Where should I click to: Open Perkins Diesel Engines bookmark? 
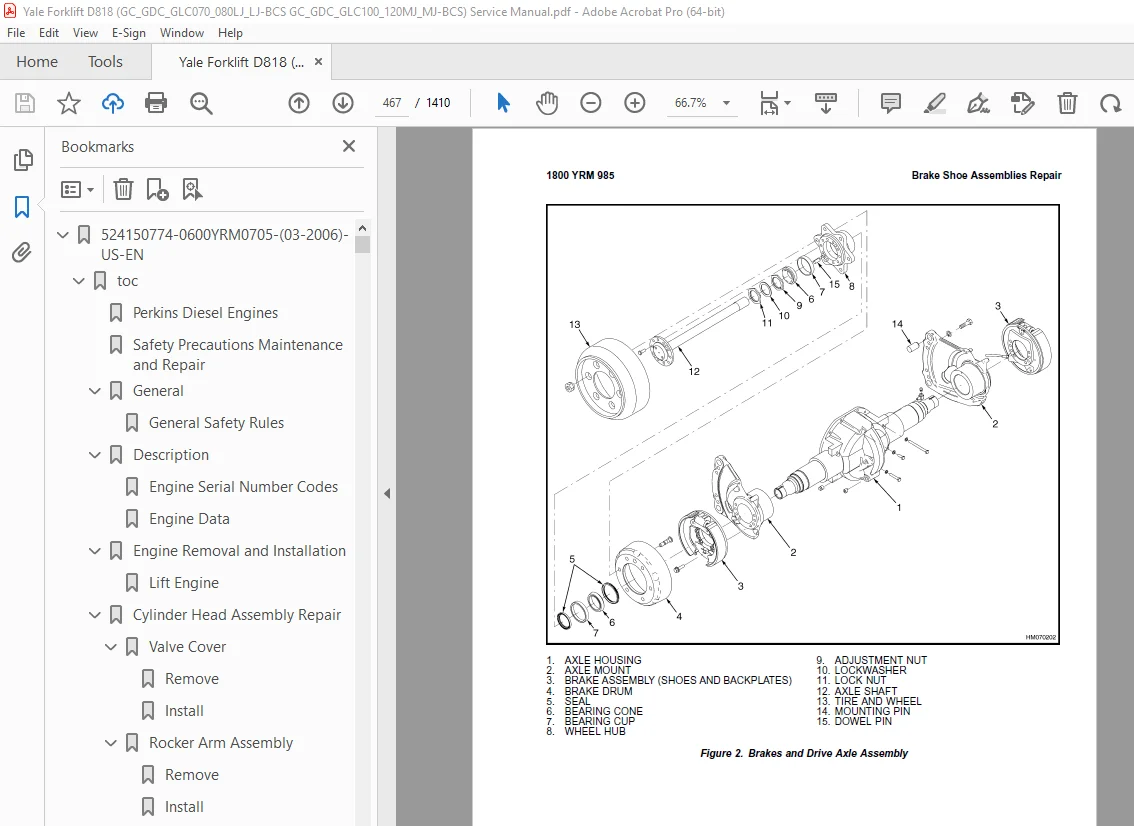tap(205, 312)
